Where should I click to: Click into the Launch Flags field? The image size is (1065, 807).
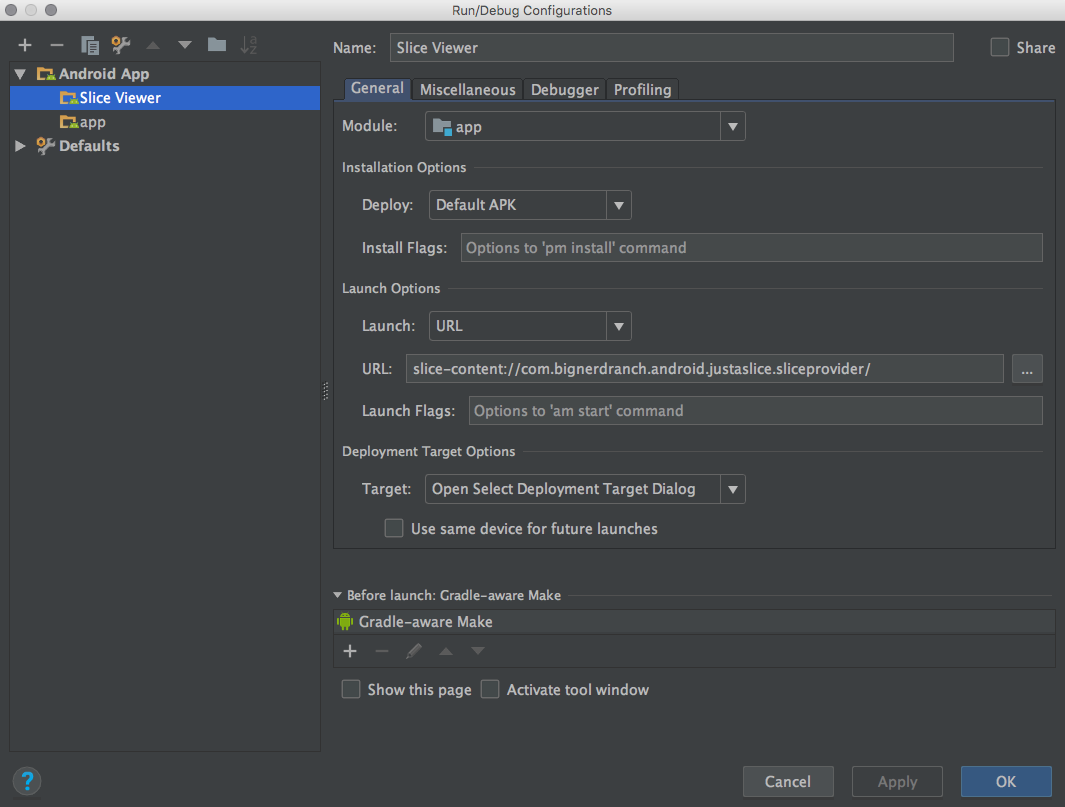click(x=755, y=411)
